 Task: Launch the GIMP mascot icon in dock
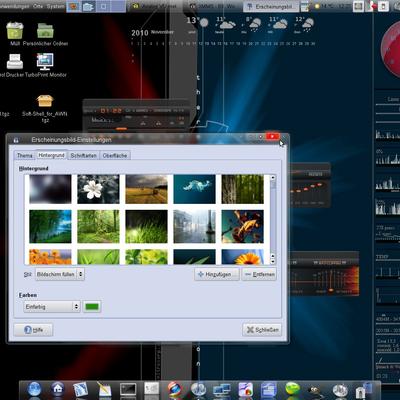(x=315, y=390)
